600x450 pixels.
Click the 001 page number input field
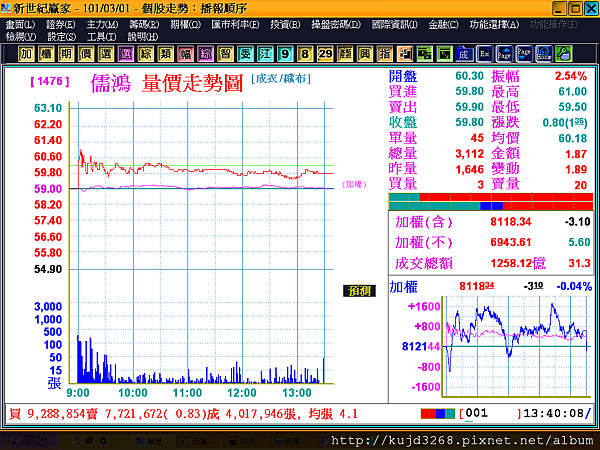click(x=492, y=413)
